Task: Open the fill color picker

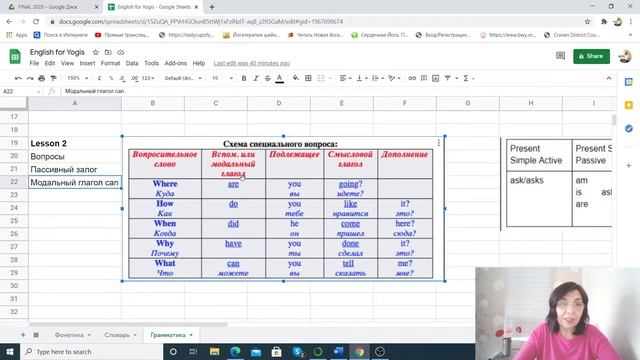Action: tap(296, 78)
